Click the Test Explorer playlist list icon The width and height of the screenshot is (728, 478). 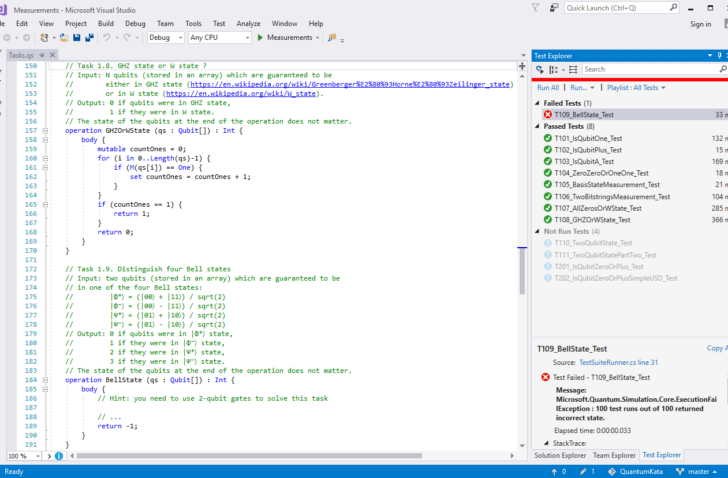click(x=573, y=70)
